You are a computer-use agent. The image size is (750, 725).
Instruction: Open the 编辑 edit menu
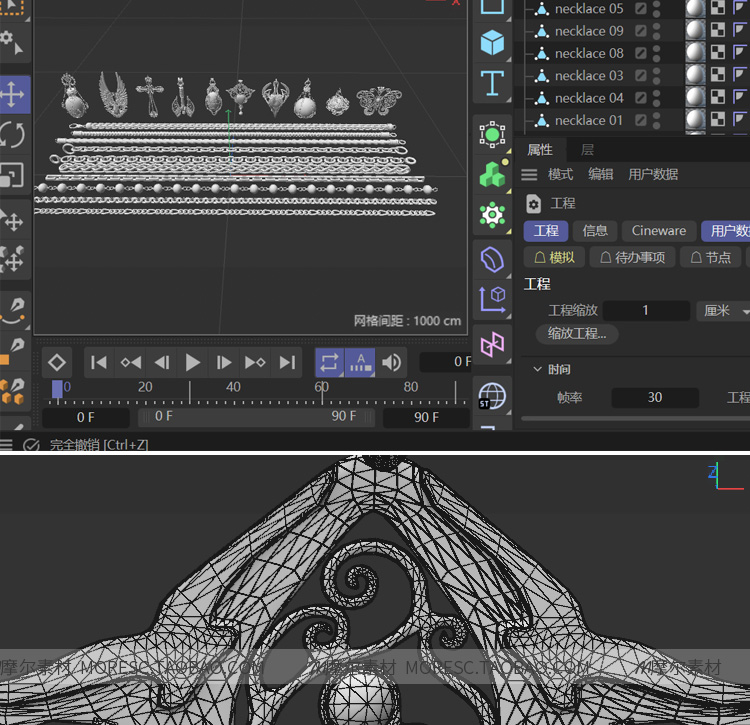tap(600, 174)
